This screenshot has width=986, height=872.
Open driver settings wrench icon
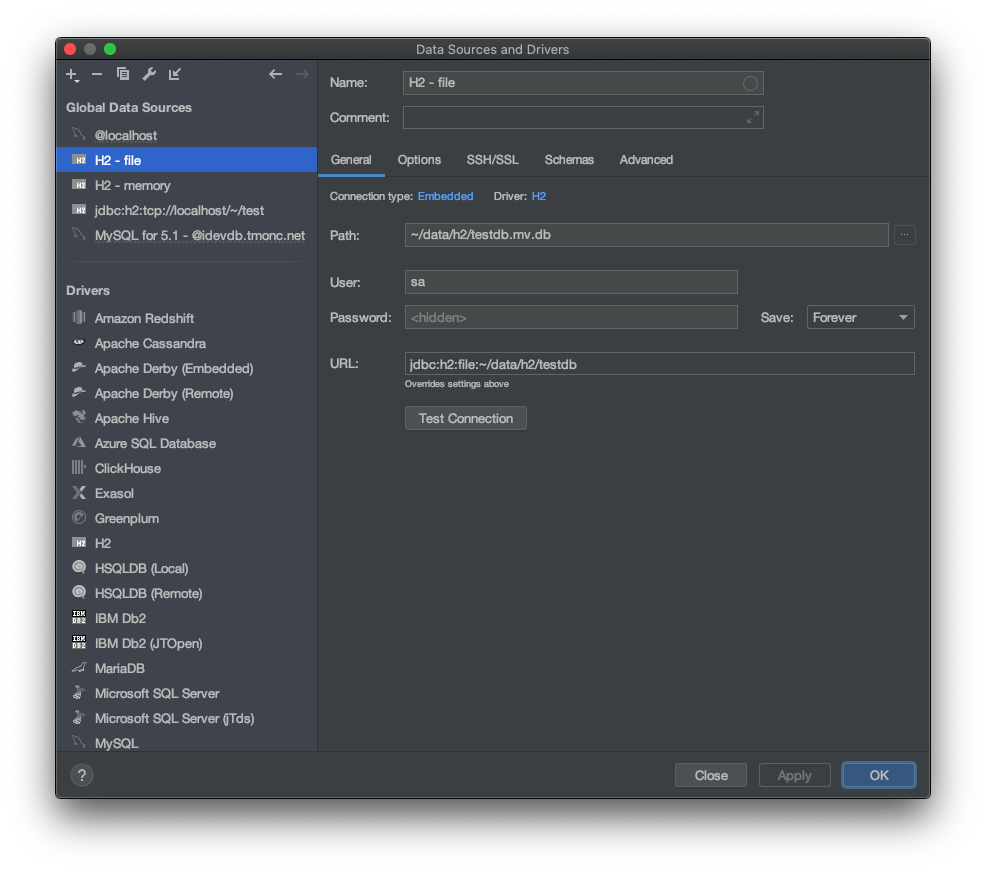pyautogui.click(x=149, y=74)
